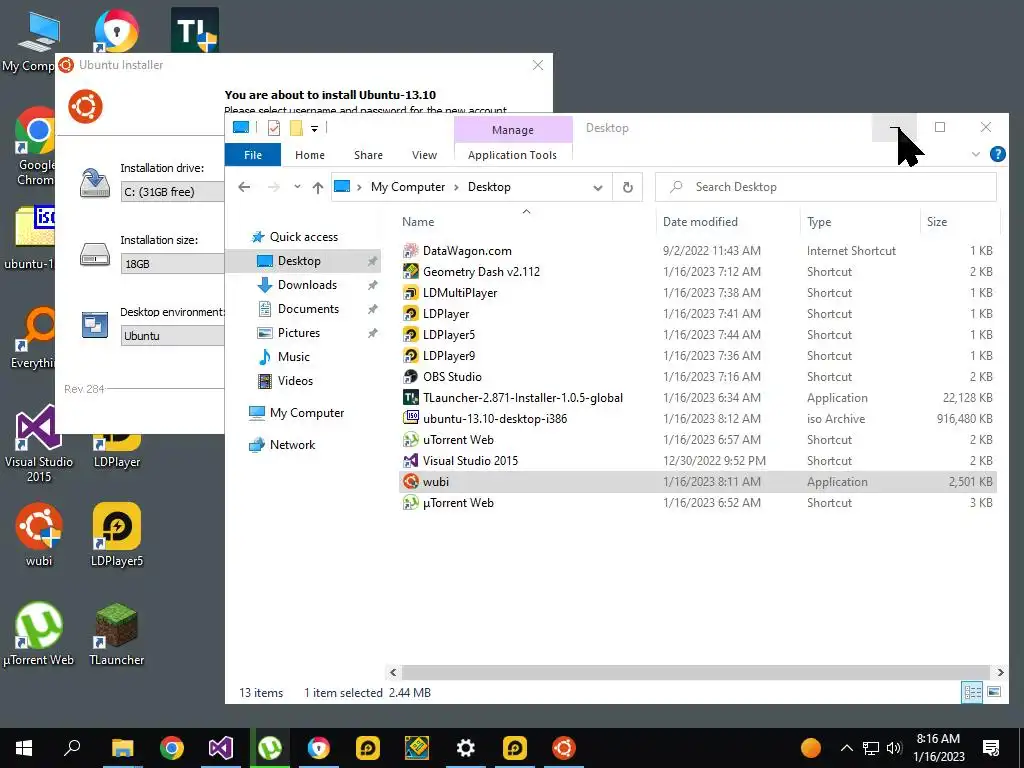Open the address bar history dropdown
This screenshot has width=1024, height=768.
pyautogui.click(x=598, y=187)
